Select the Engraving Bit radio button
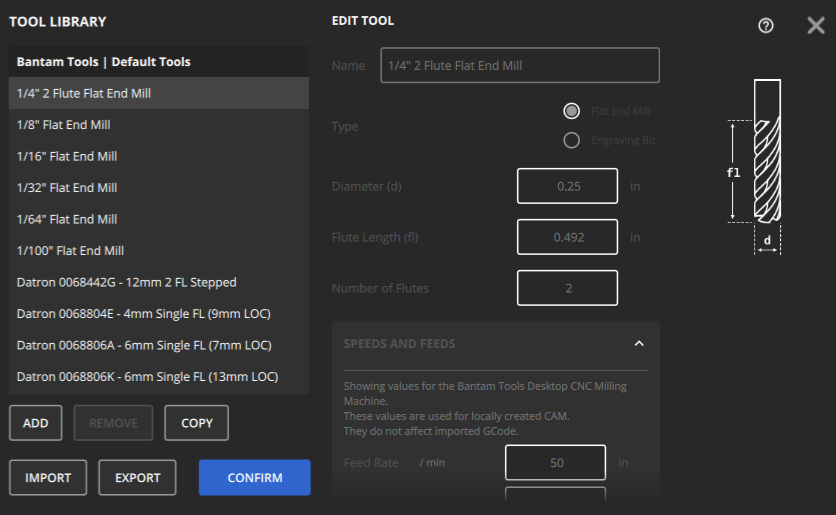 click(572, 140)
